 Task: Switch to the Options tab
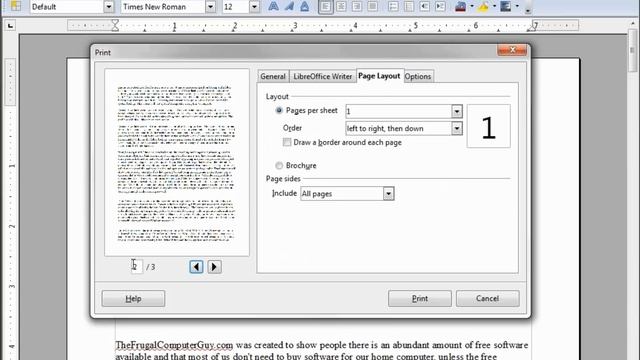(x=418, y=77)
